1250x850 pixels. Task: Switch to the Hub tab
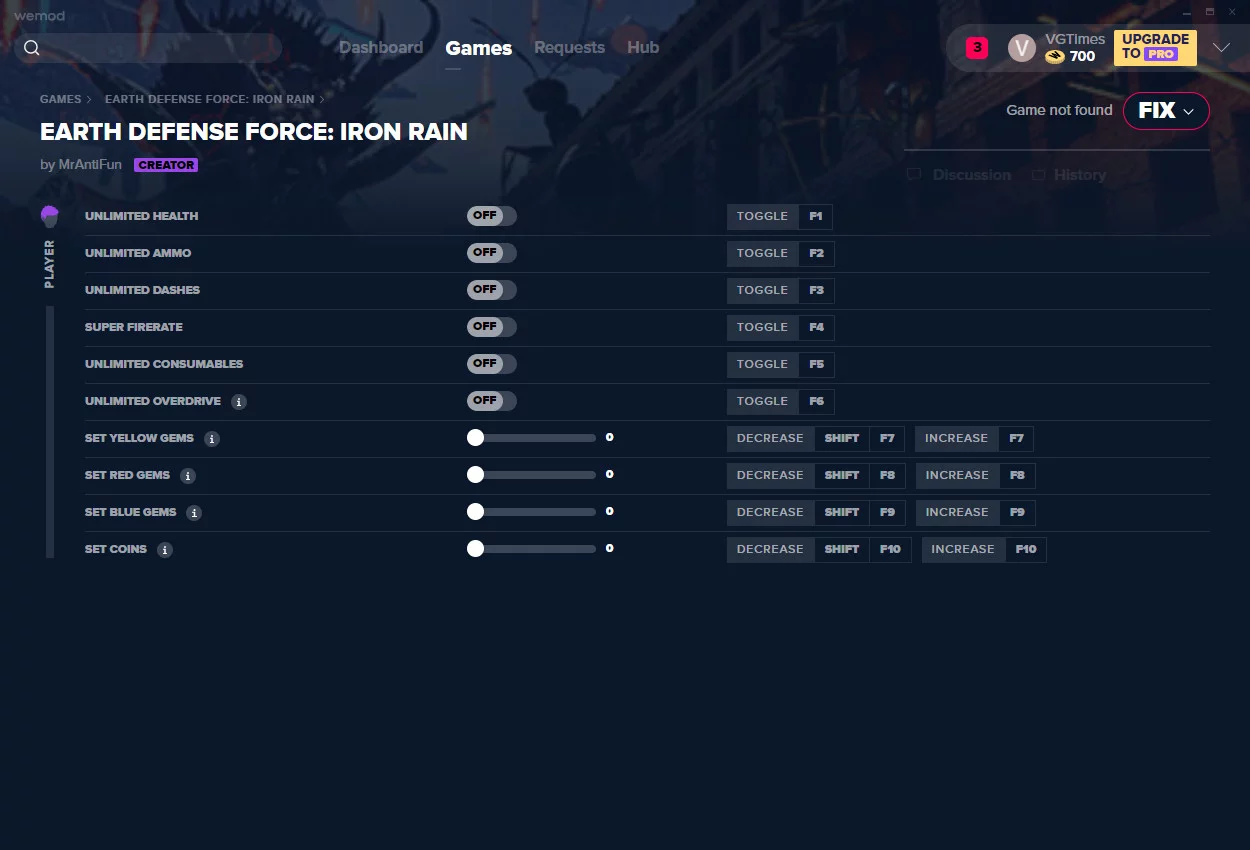point(643,48)
